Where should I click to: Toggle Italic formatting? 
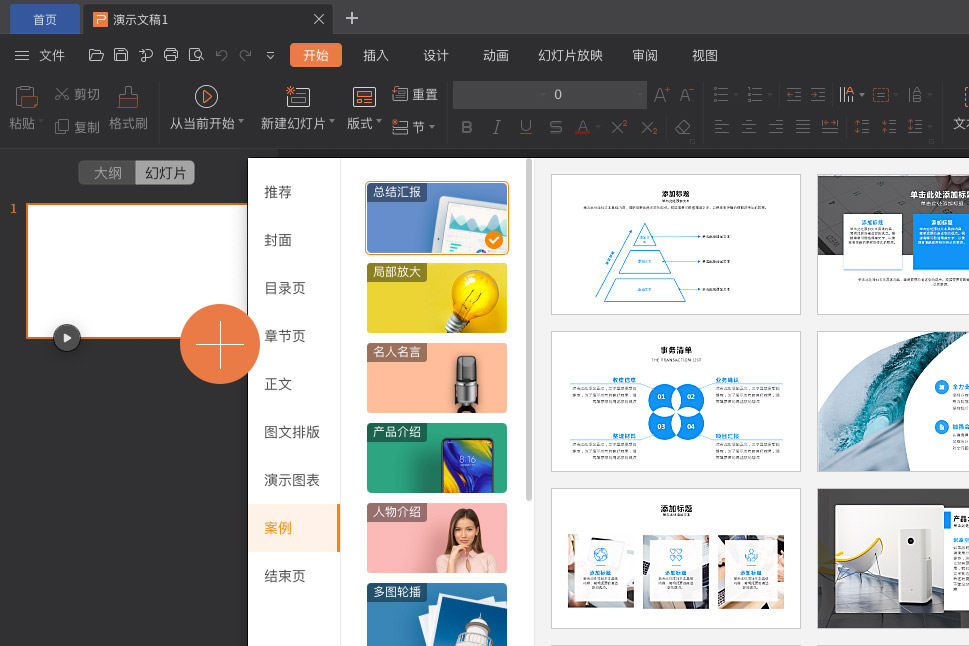pos(496,127)
